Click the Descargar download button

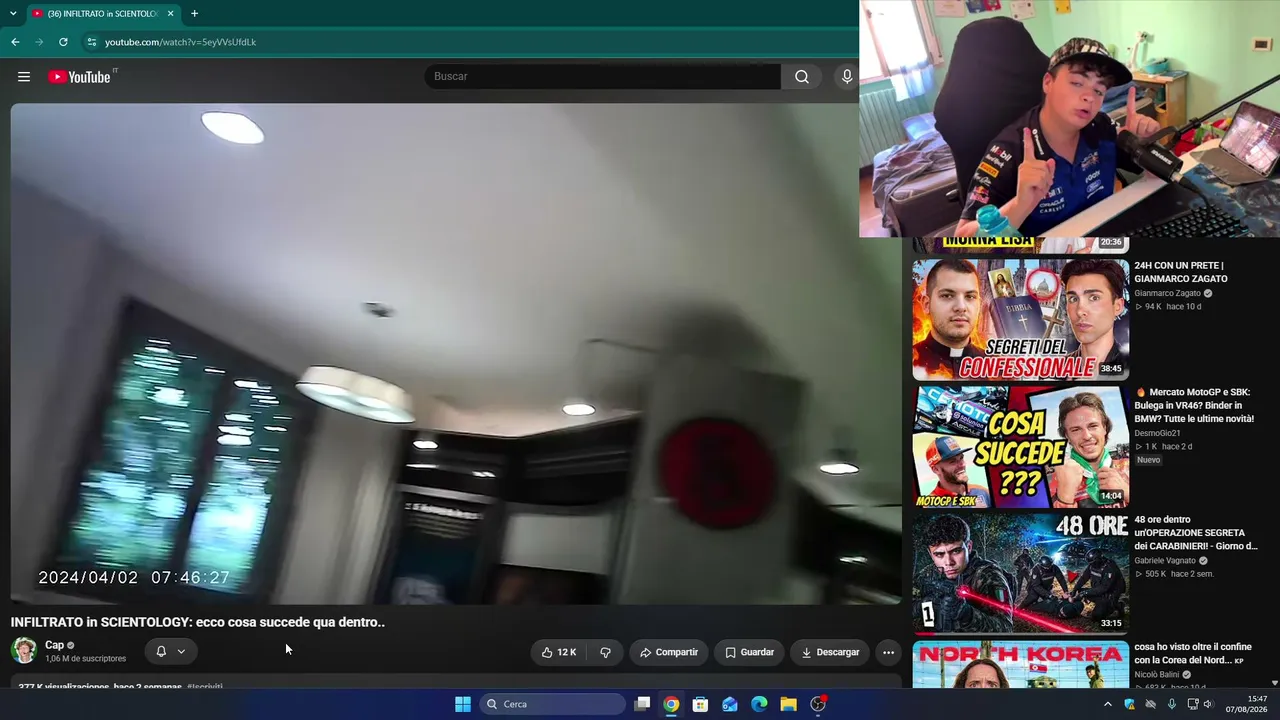tap(830, 652)
